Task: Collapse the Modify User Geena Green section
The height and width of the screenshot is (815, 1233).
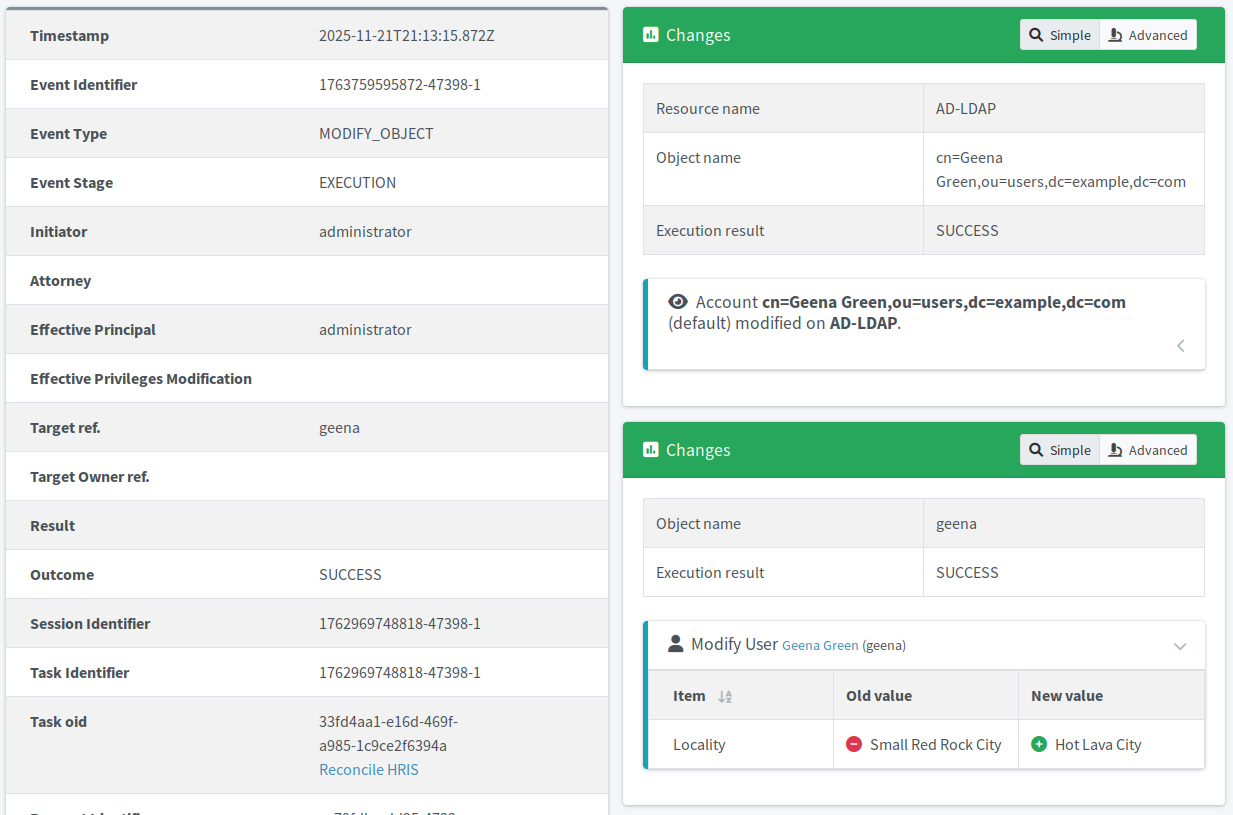Action: point(1179,645)
